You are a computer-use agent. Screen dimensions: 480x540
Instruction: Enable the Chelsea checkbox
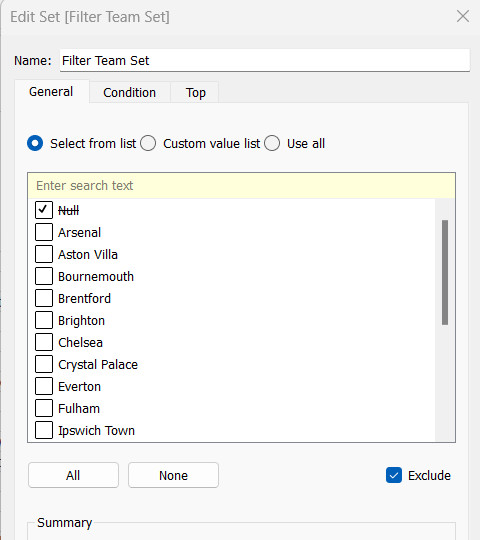(44, 342)
